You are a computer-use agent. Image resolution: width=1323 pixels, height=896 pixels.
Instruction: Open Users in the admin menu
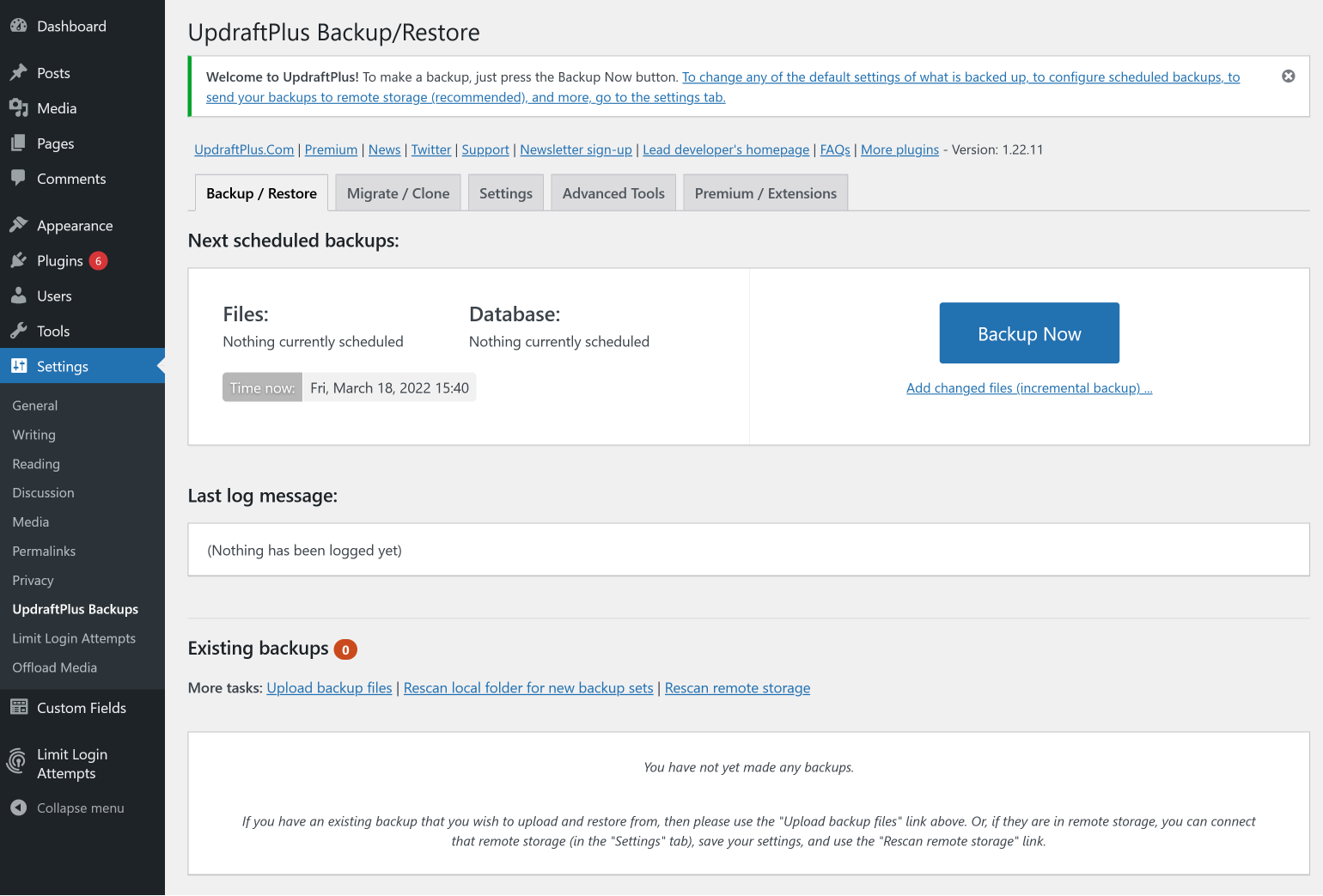tap(82, 296)
